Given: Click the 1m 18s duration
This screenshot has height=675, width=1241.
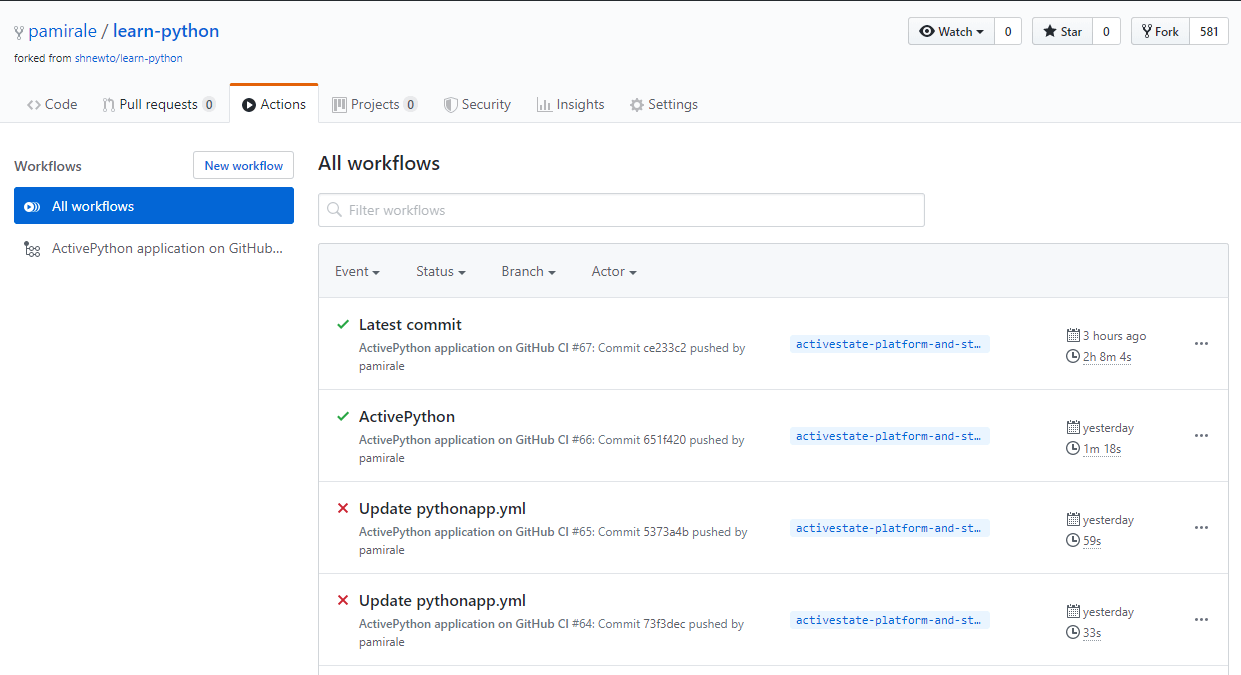Looking at the screenshot, I should click(x=1102, y=449).
